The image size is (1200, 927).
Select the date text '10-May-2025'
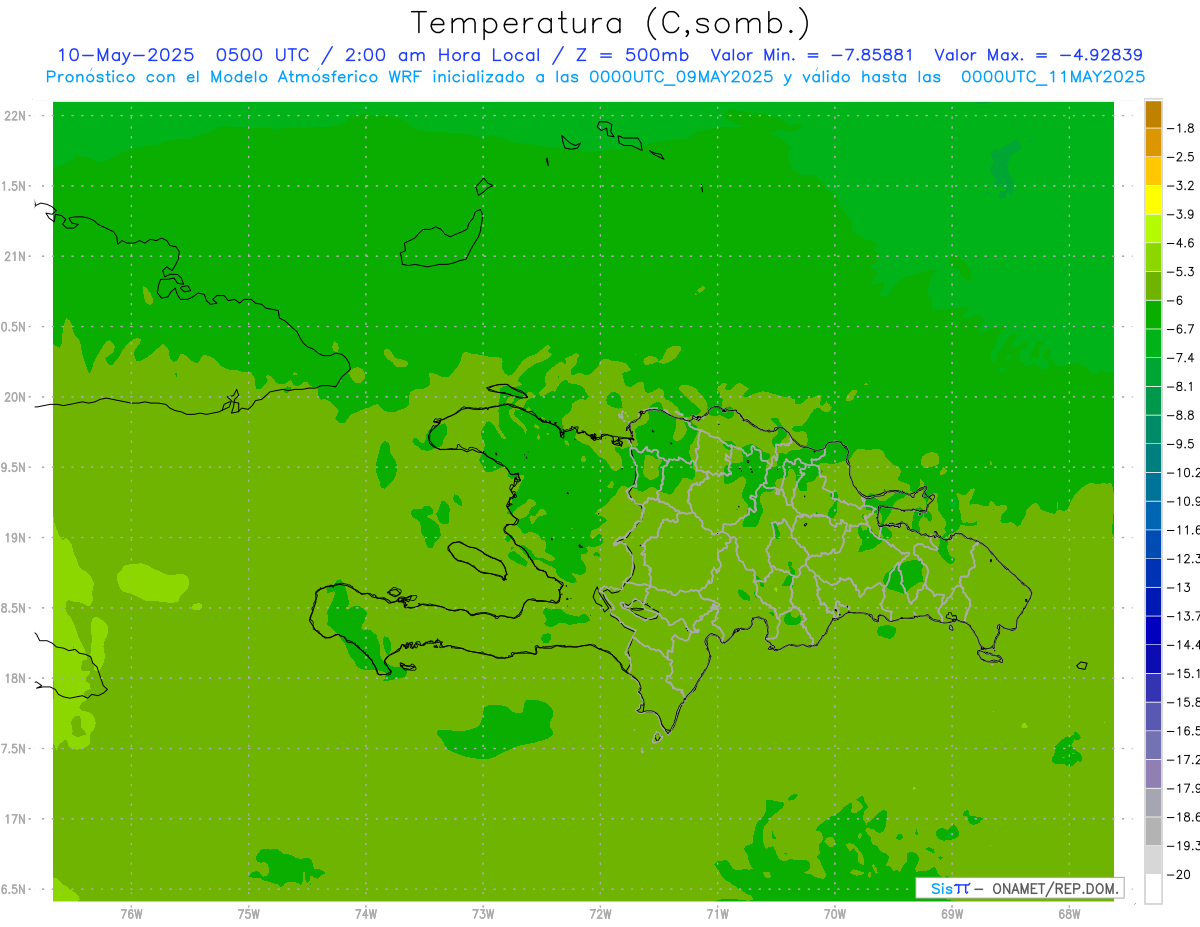point(124,55)
